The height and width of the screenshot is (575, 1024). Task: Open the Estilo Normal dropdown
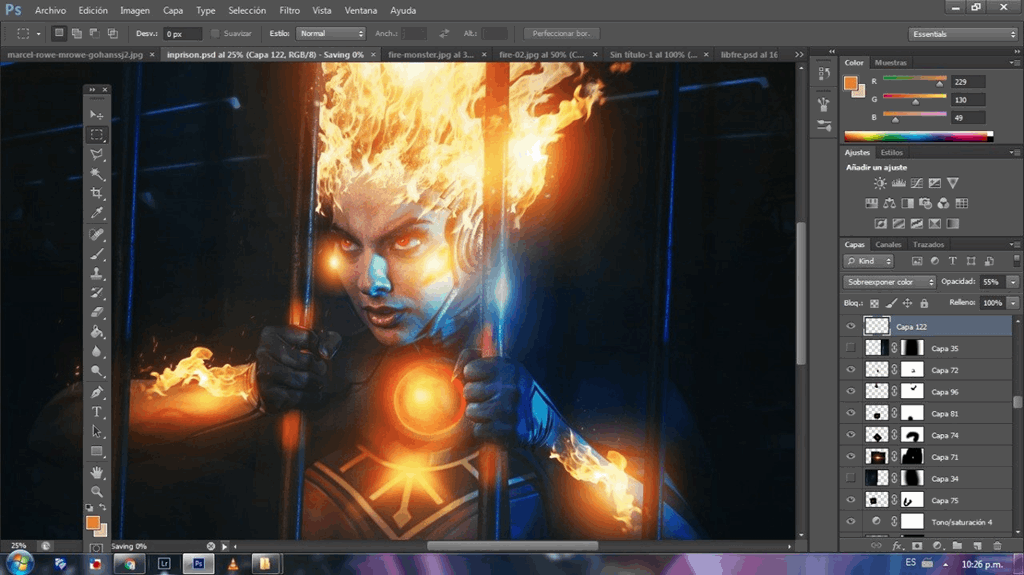(330, 33)
